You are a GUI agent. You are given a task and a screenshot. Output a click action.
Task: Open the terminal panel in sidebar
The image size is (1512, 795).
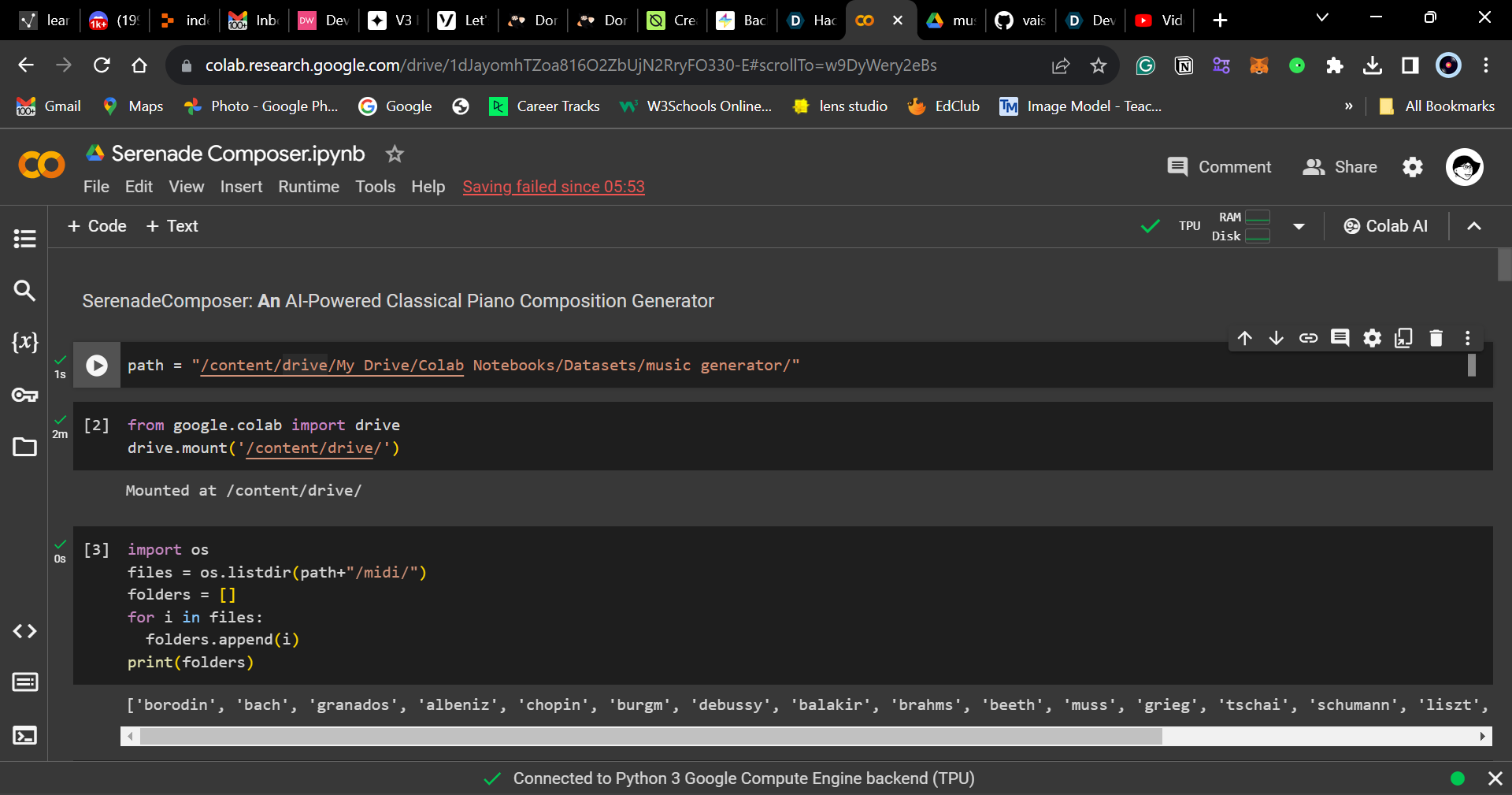click(24, 735)
